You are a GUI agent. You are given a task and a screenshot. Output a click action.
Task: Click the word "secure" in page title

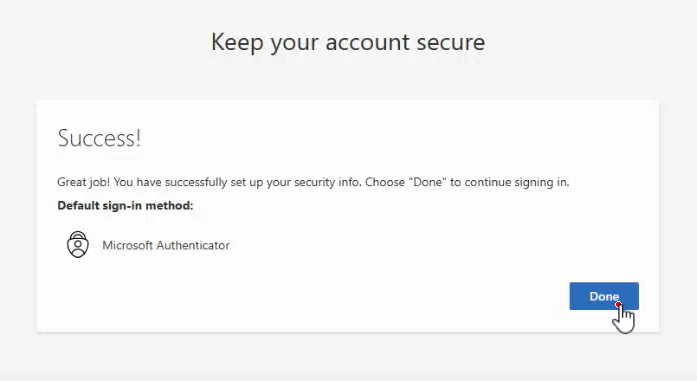(451, 43)
